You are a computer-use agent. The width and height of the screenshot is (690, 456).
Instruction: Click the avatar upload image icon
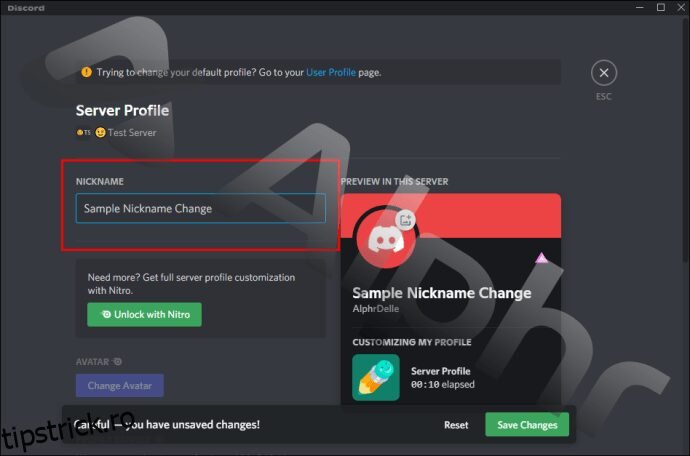point(405,219)
